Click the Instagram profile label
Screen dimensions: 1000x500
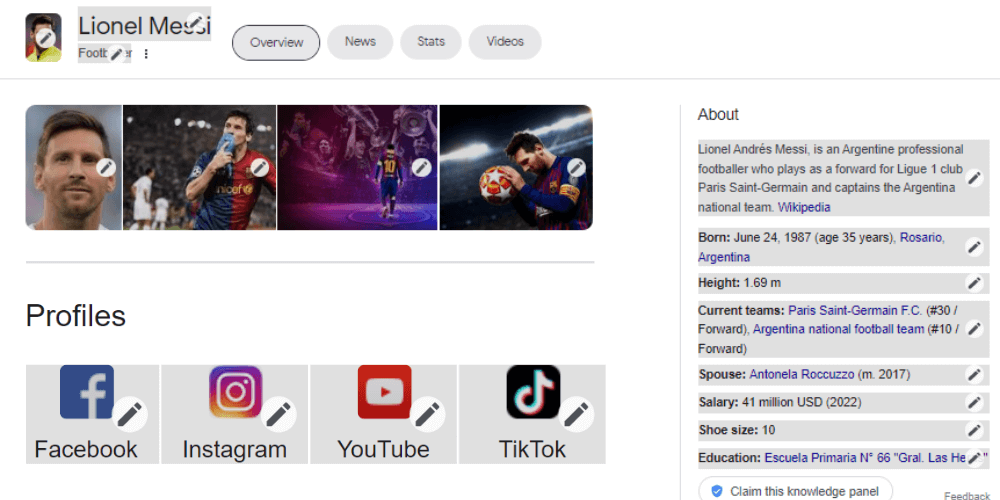click(x=235, y=449)
